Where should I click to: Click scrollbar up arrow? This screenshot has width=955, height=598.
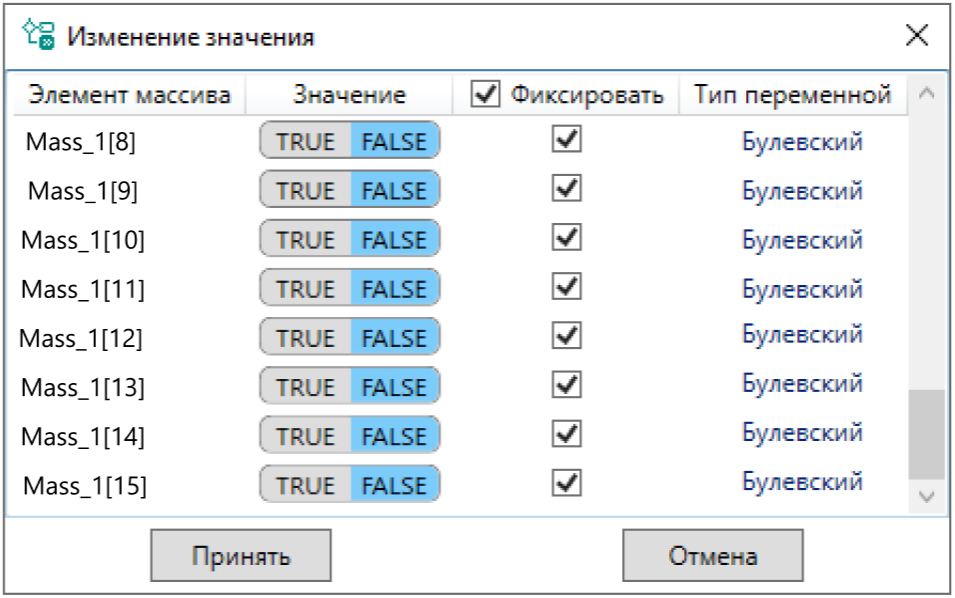pos(925,94)
